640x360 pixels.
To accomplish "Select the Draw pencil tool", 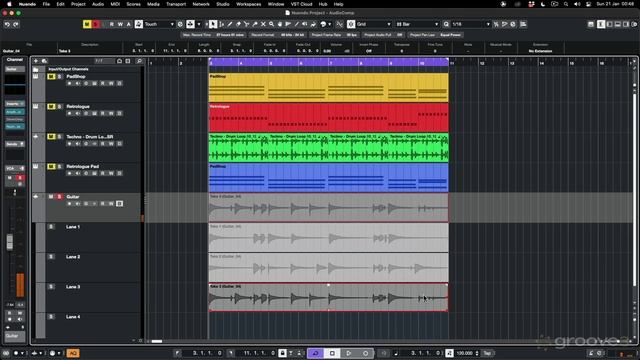I will coord(230,24).
